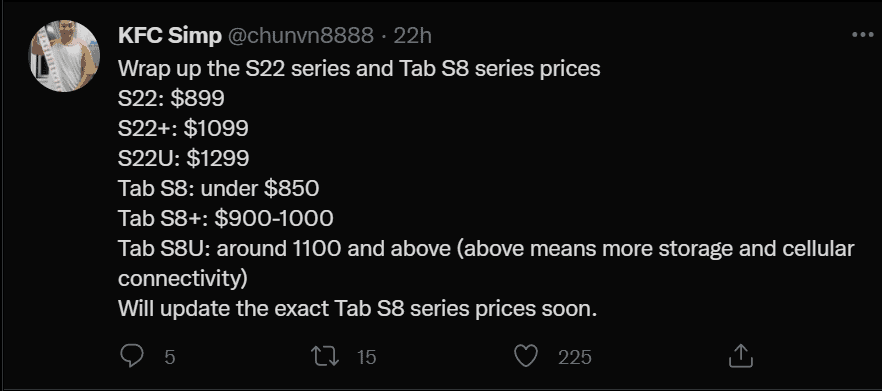Click the 22h timestamp

point(412,36)
